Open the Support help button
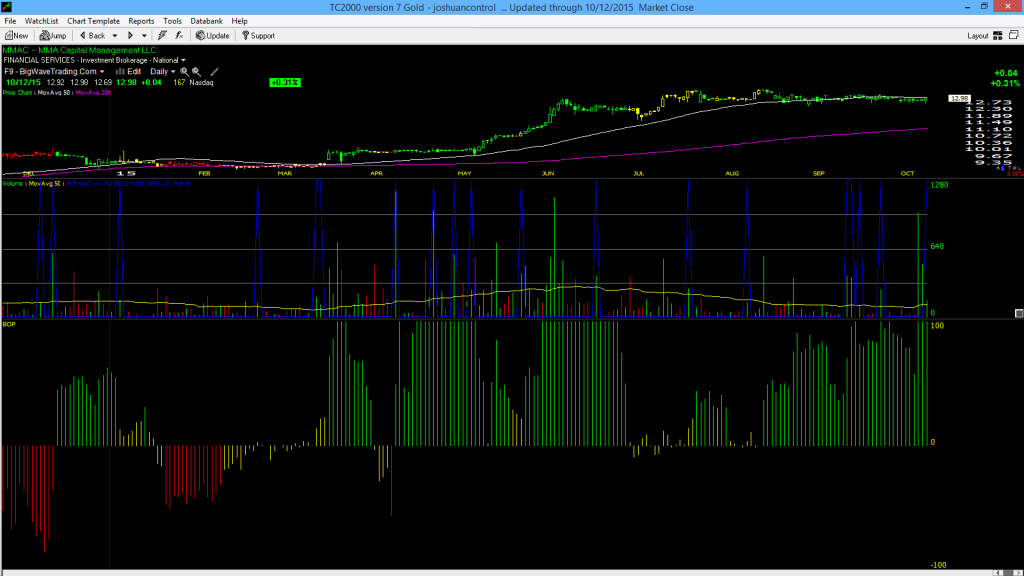This screenshot has height=576, width=1024. 258,36
